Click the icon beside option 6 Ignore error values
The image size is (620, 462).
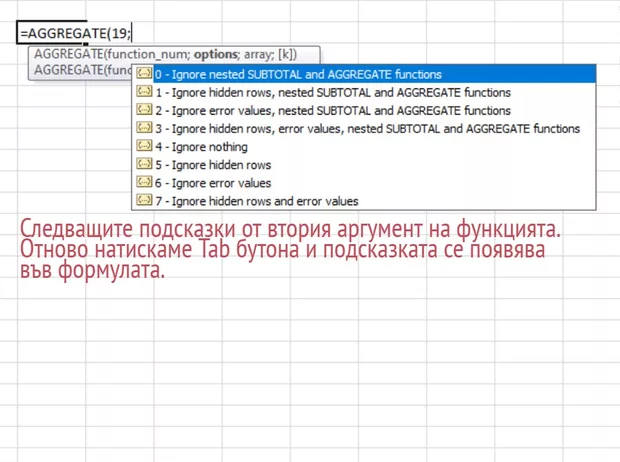[x=144, y=182]
